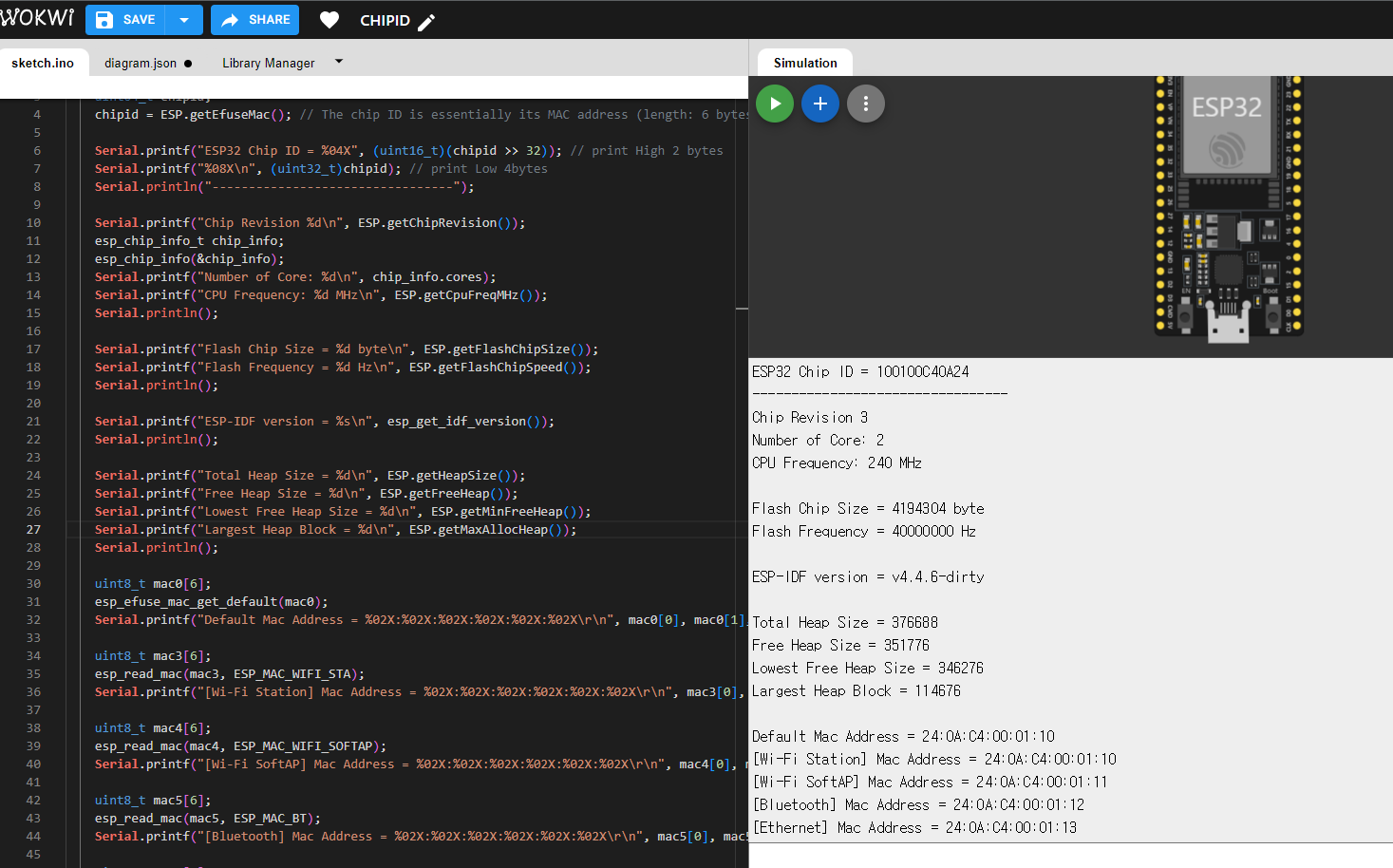
Task: Click the uint8_t mac0[6] declaration
Action: click(153, 584)
